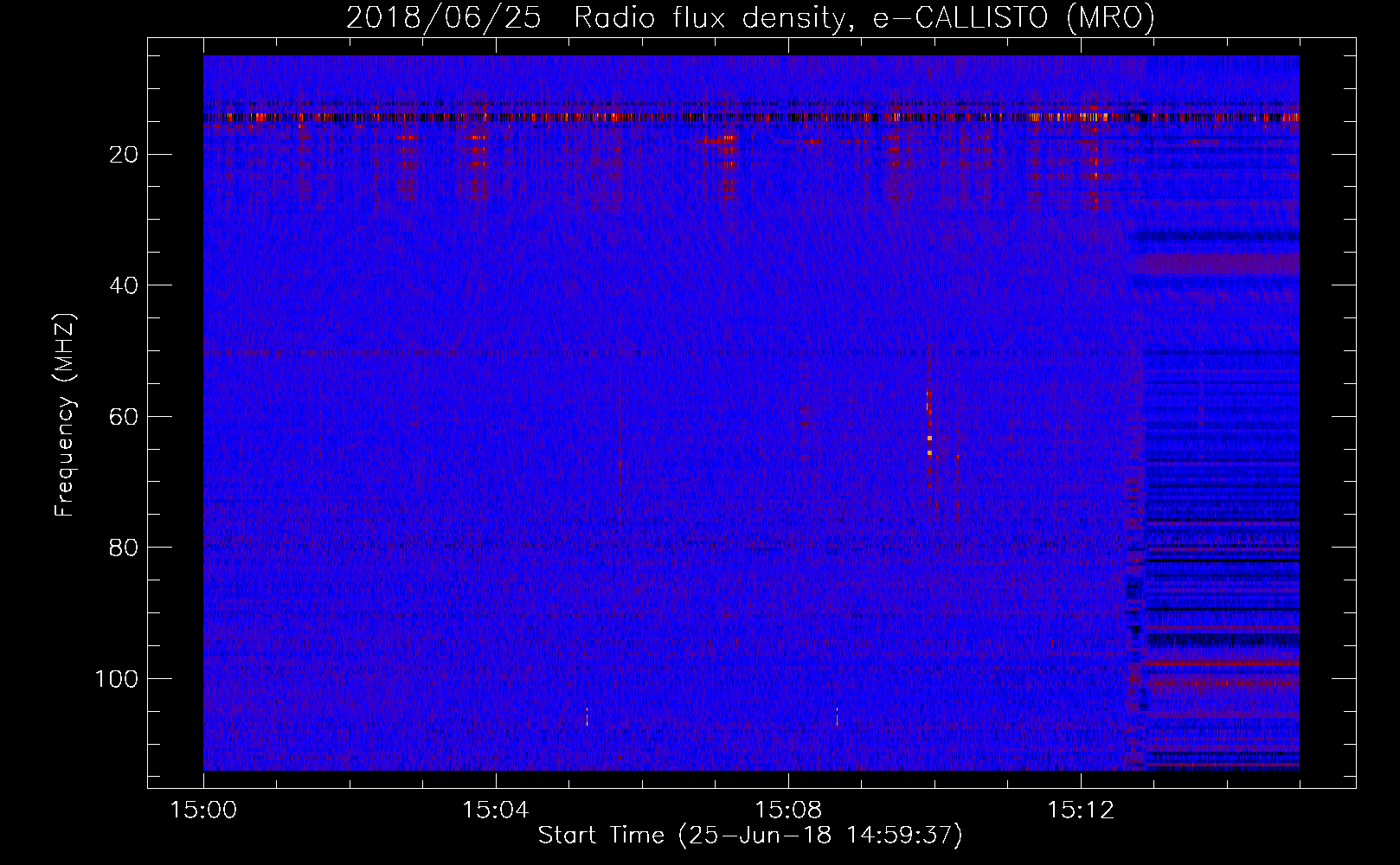
Task: Click the '15:04' time tick label
Action: tap(495, 811)
